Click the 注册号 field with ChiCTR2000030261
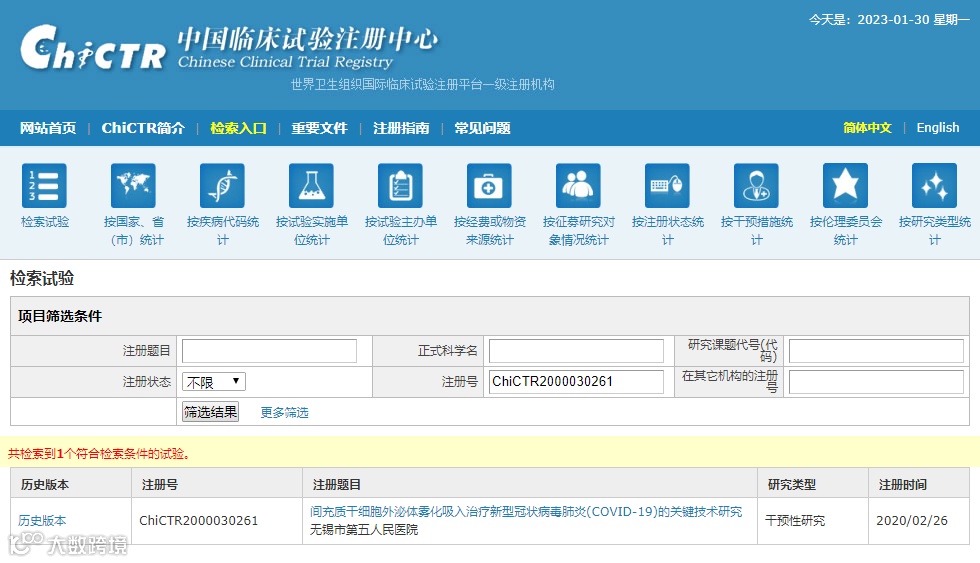 tap(576, 382)
